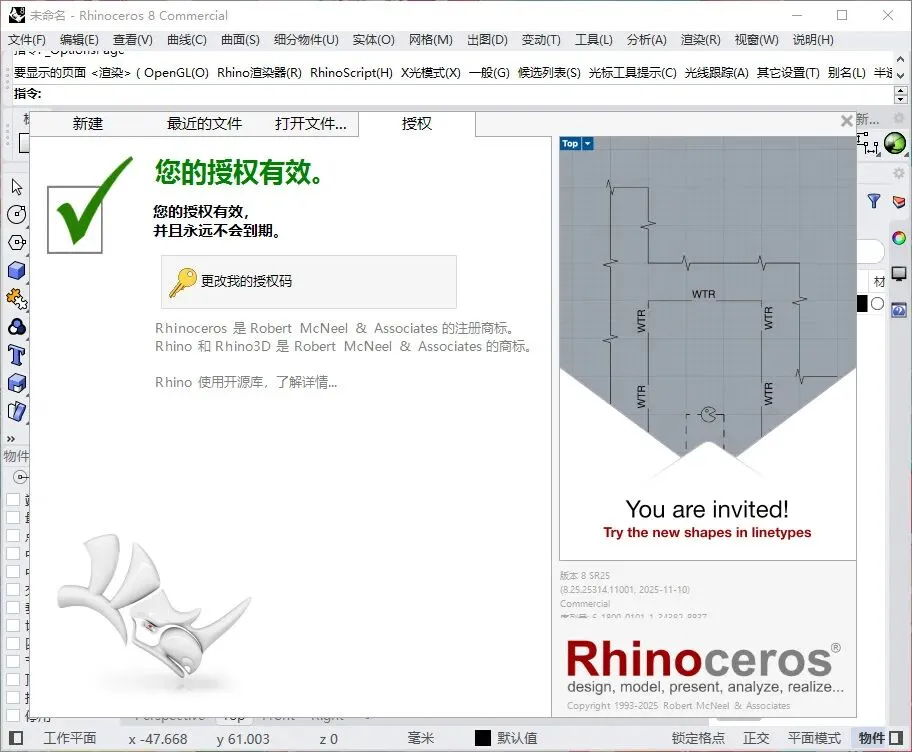Image resolution: width=912 pixels, height=752 pixels.
Task: Open the Top viewport dropdown arrow
Action: click(x=587, y=144)
